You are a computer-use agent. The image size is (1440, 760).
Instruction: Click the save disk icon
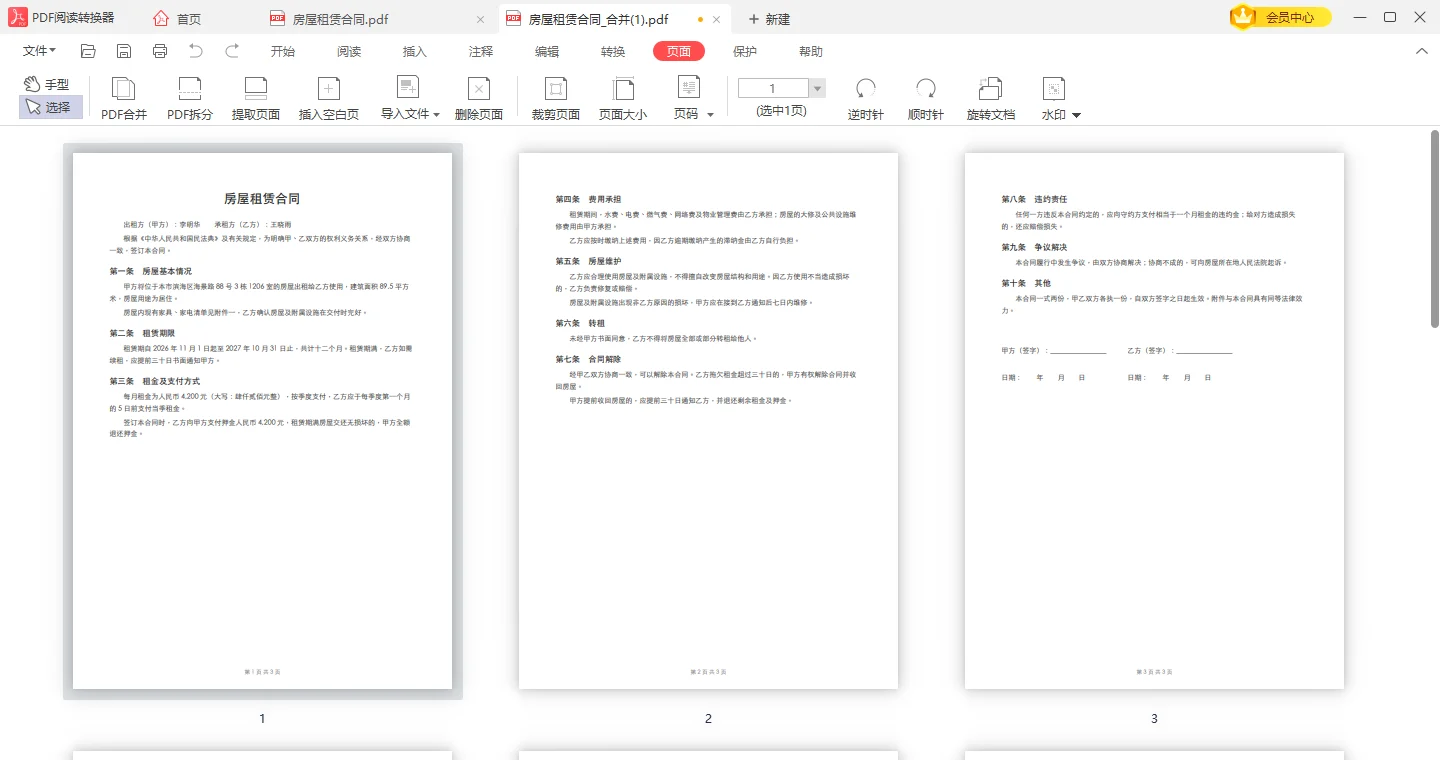[x=124, y=51]
